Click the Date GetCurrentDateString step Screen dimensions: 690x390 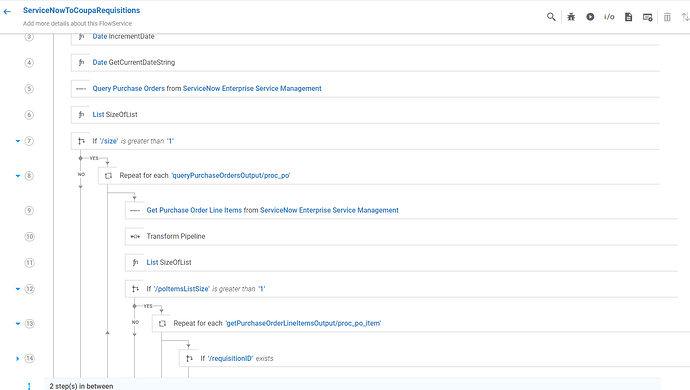[365, 63]
